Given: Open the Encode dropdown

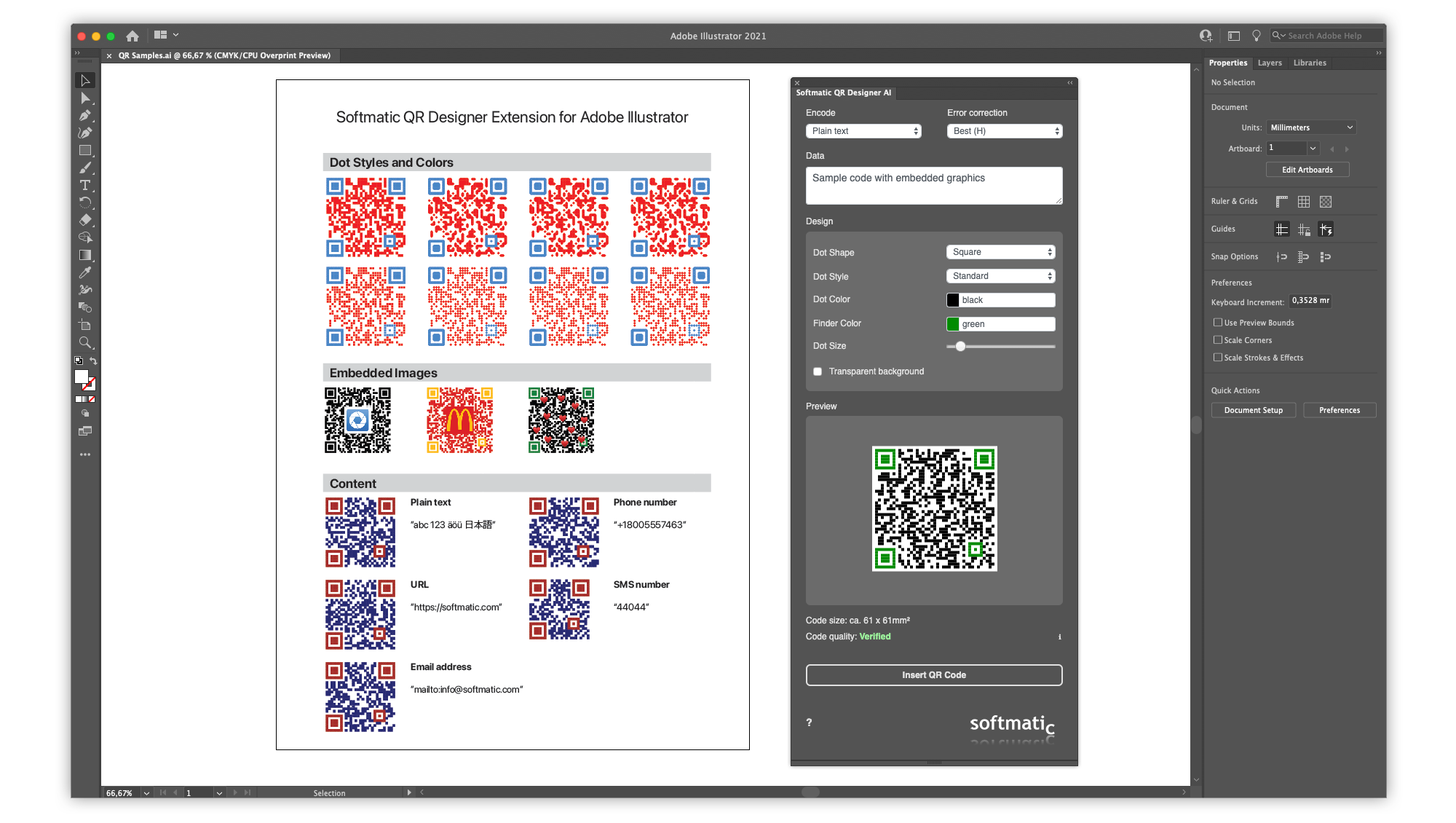Looking at the screenshot, I should (863, 131).
